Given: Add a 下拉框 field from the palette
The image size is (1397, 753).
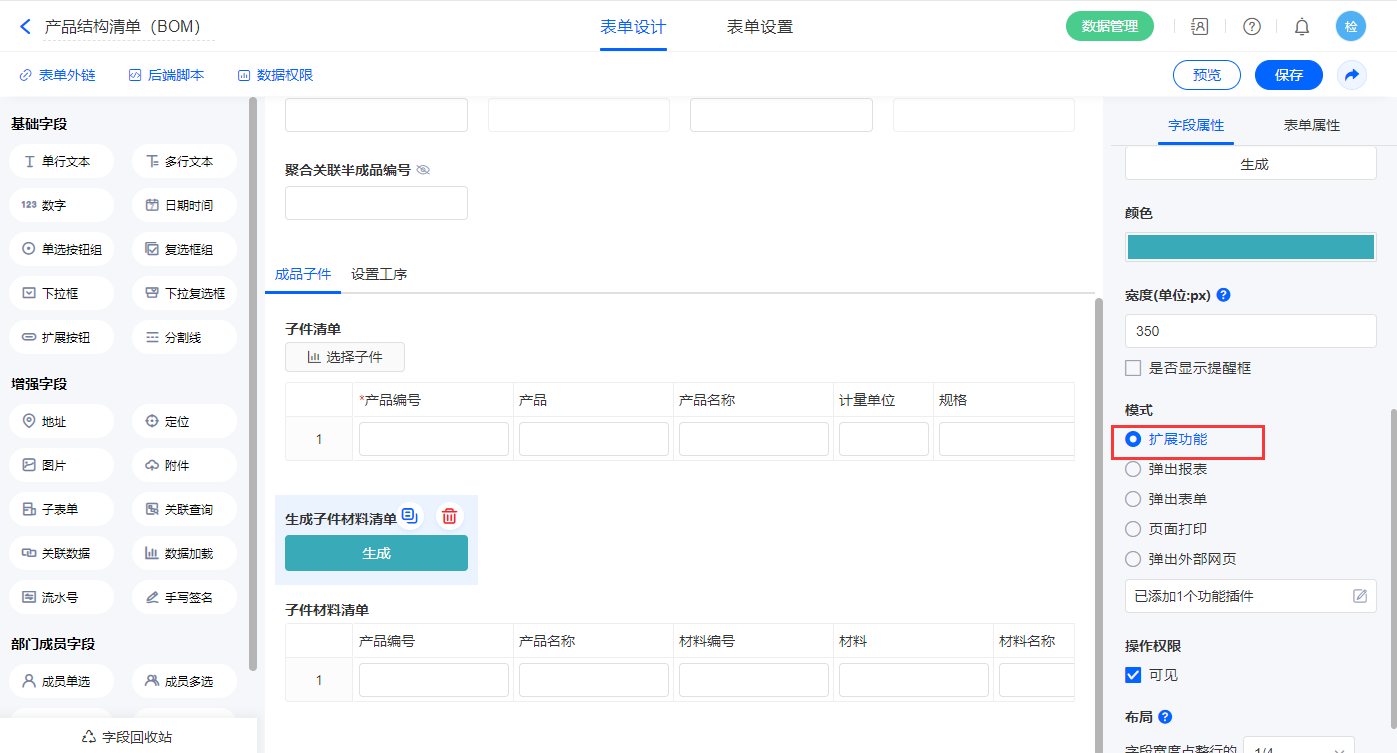Looking at the screenshot, I should (62, 294).
